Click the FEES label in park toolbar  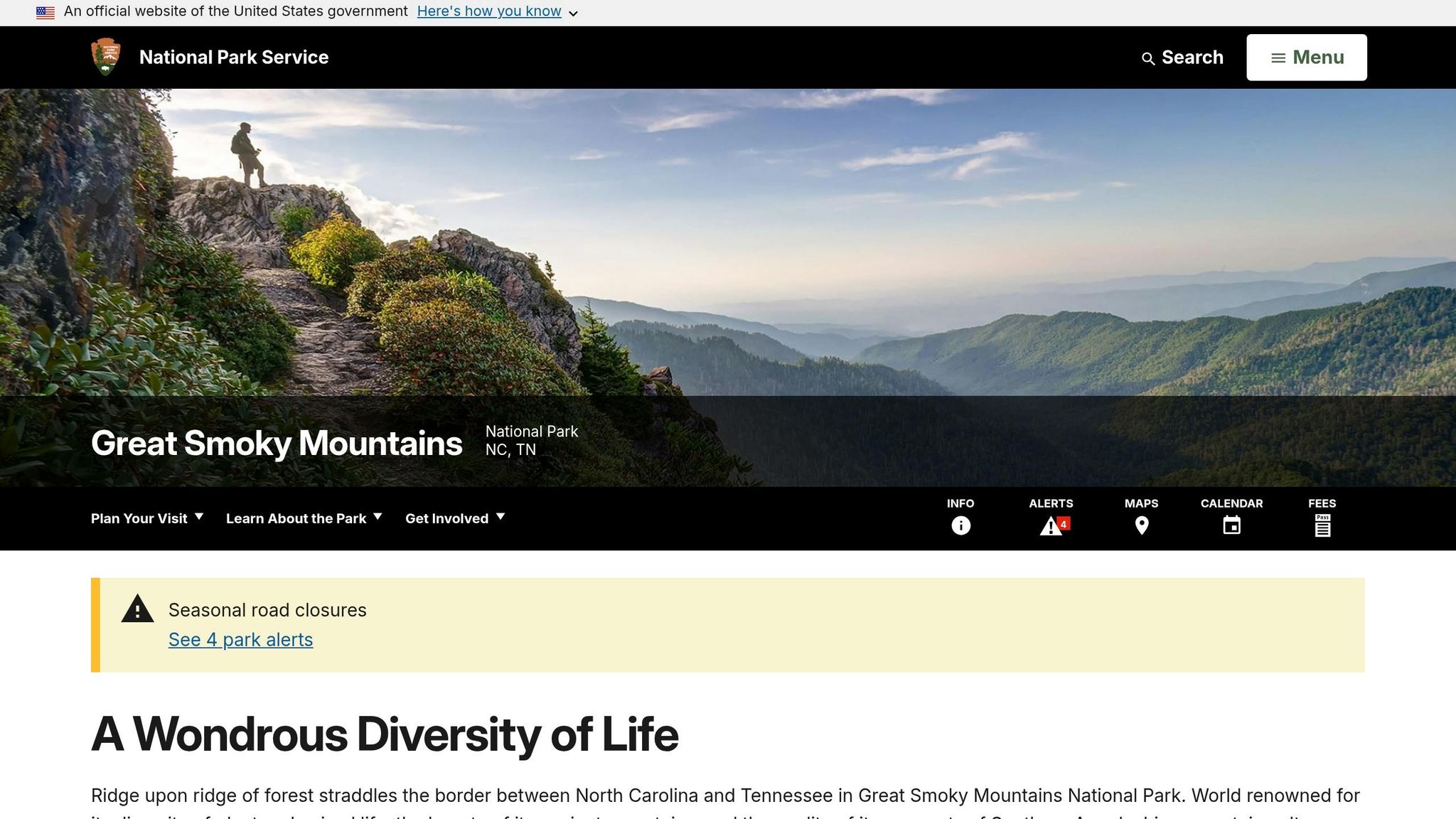click(x=1322, y=503)
